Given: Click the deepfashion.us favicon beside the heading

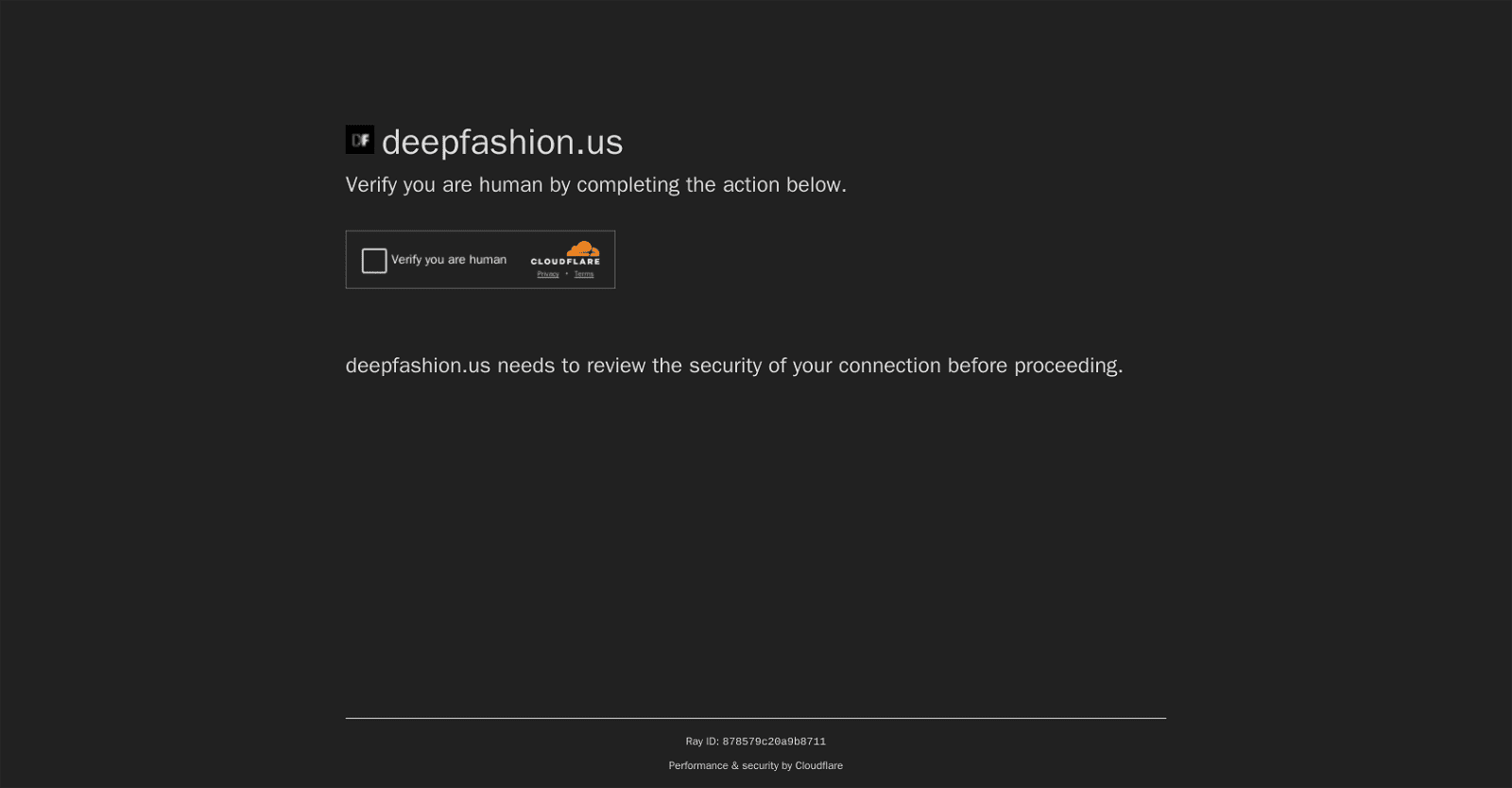Looking at the screenshot, I should pyautogui.click(x=360, y=139).
